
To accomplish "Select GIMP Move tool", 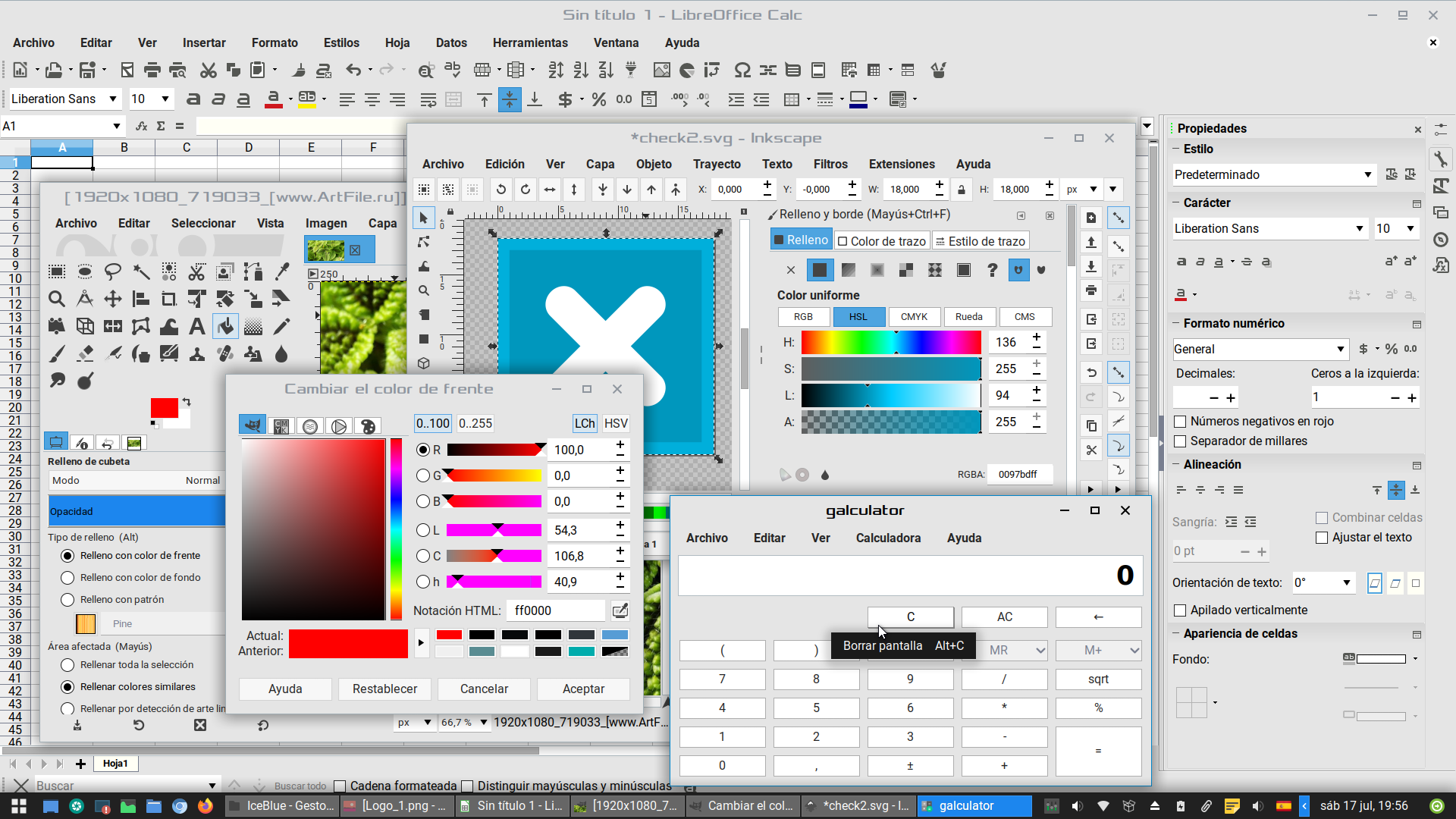I will 113,299.
